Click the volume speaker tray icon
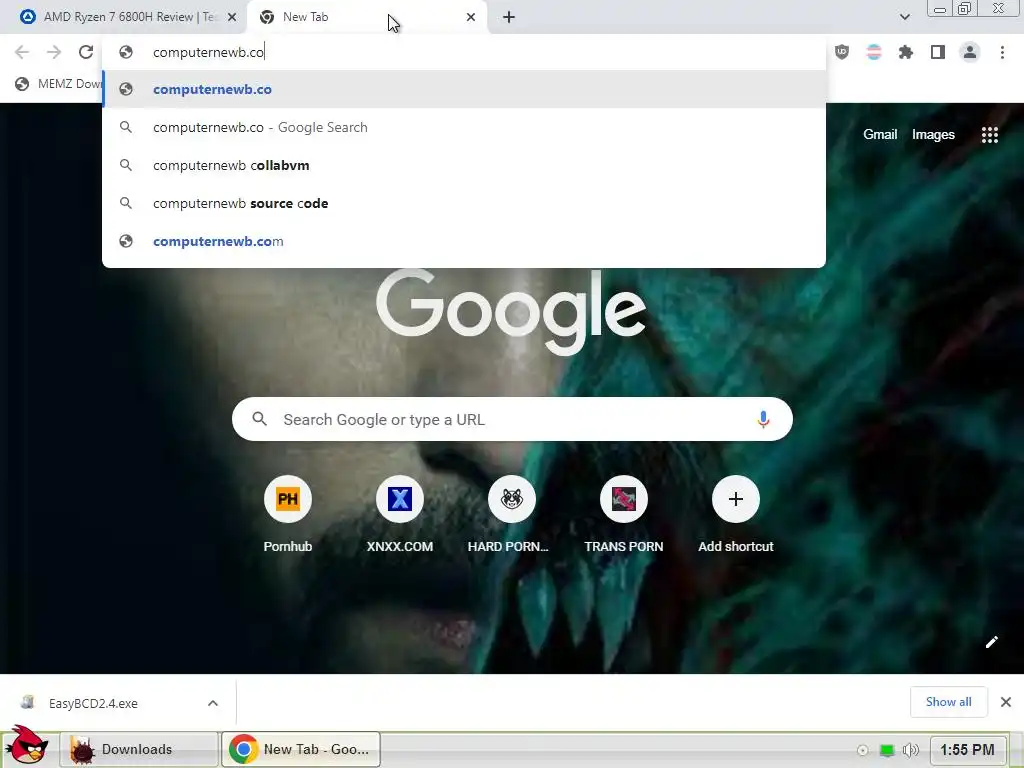 (x=910, y=750)
